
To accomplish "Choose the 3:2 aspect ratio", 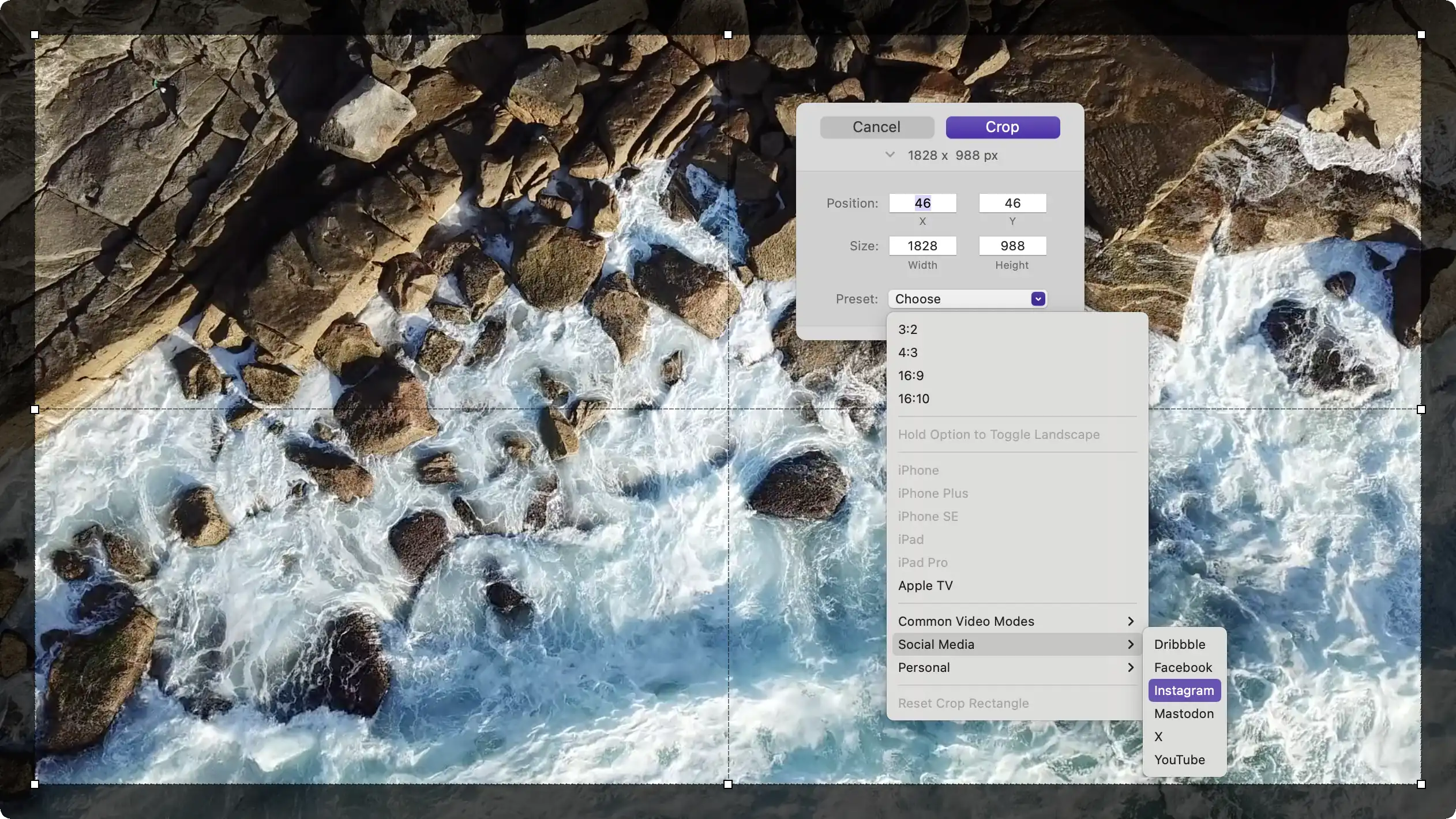I will pyautogui.click(x=907, y=329).
